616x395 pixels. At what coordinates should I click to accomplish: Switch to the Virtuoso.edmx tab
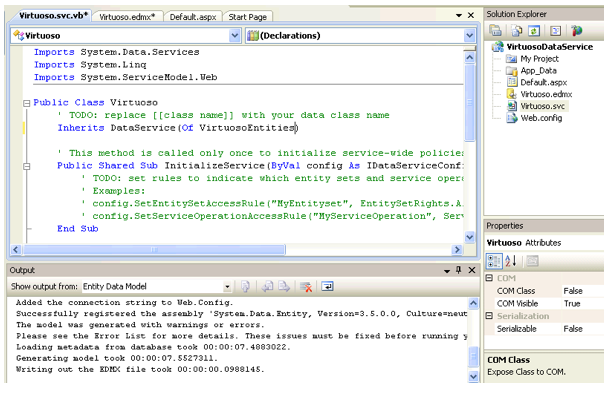[127, 17]
